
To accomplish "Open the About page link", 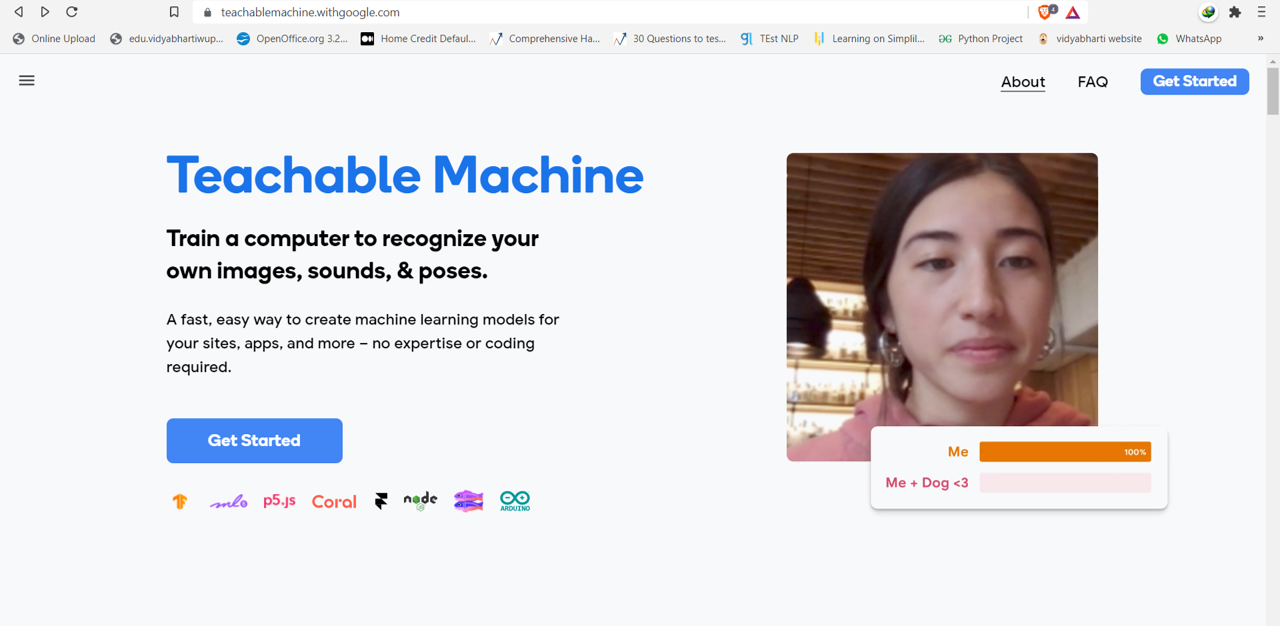I will pyautogui.click(x=1022, y=82).
